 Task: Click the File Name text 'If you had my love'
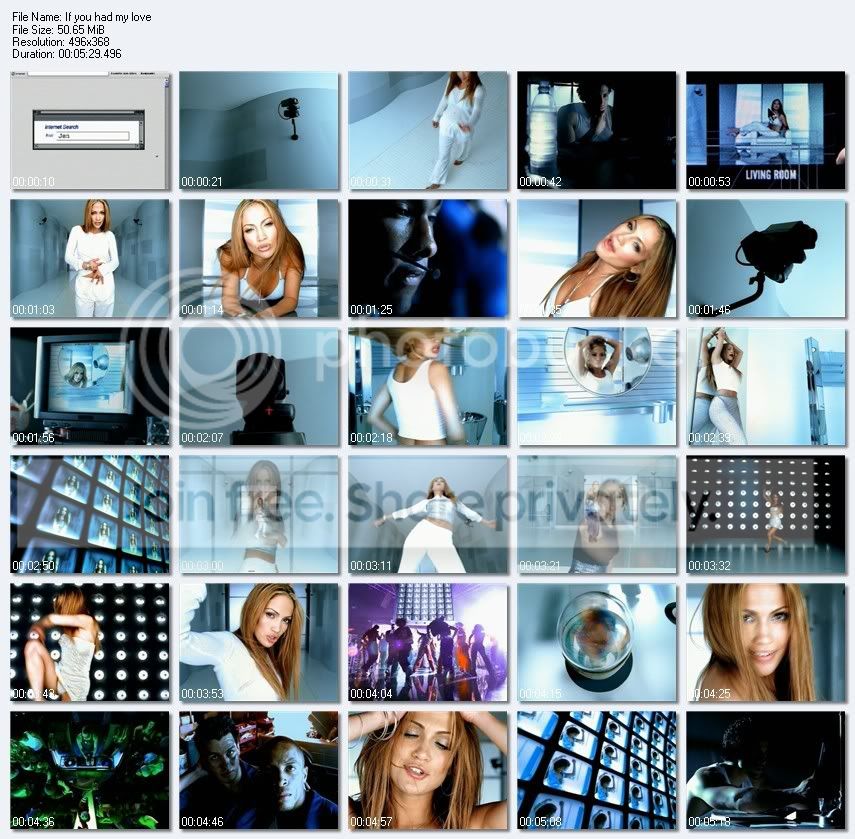[x=108, y=17]
